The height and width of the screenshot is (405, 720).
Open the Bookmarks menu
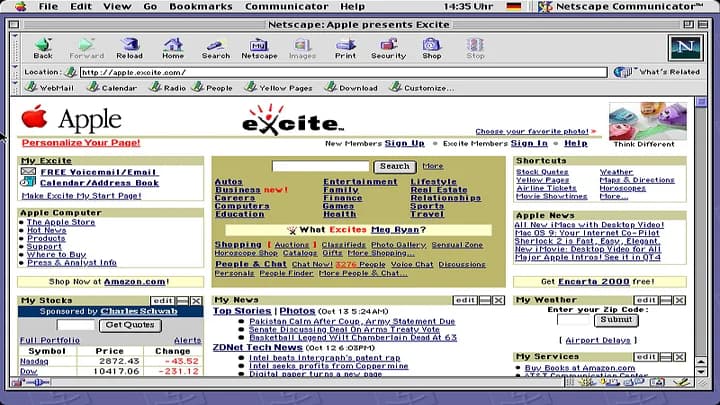click(x=199, y=6)
